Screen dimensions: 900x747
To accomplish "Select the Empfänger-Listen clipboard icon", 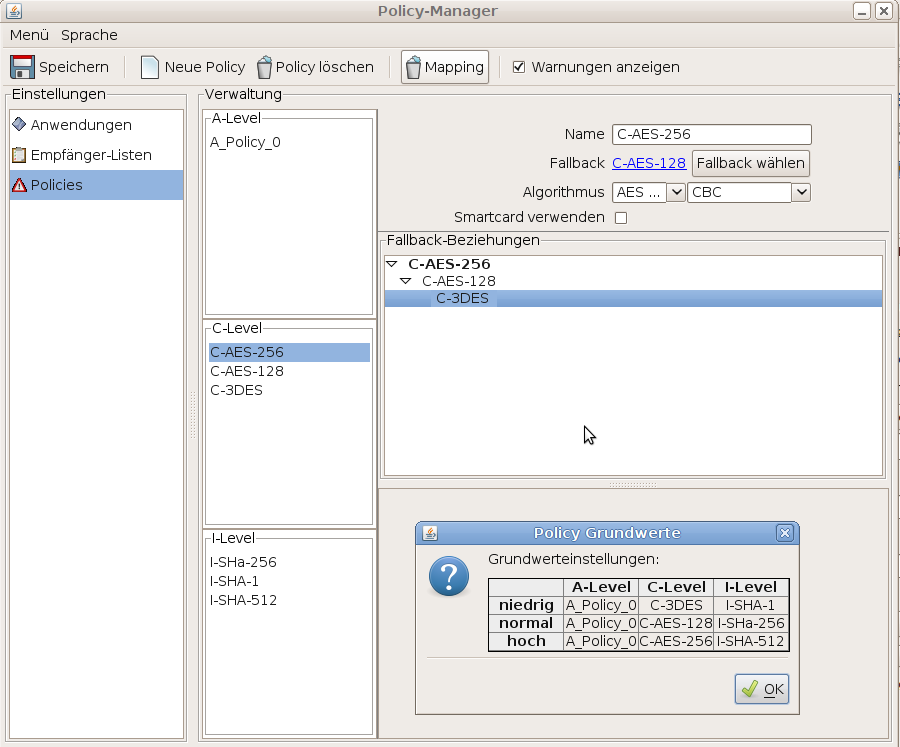I will (x=19, y=155).
